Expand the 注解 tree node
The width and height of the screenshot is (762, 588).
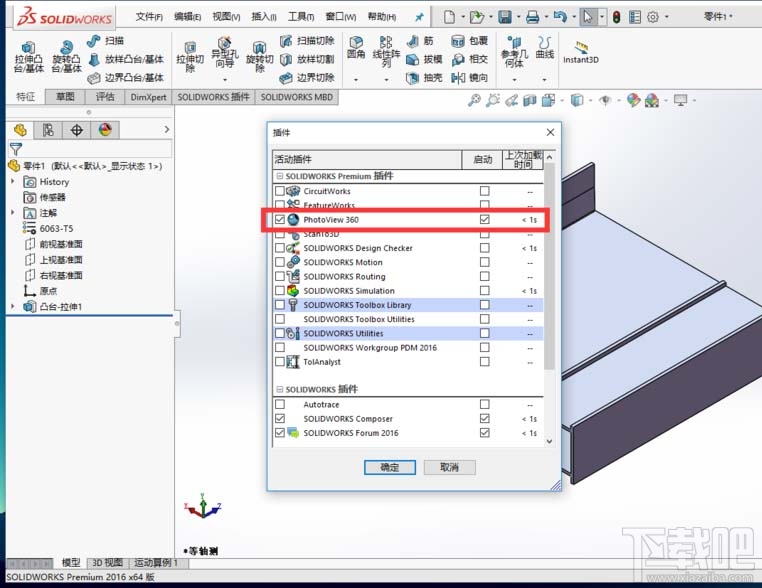[x=13, y=212]
